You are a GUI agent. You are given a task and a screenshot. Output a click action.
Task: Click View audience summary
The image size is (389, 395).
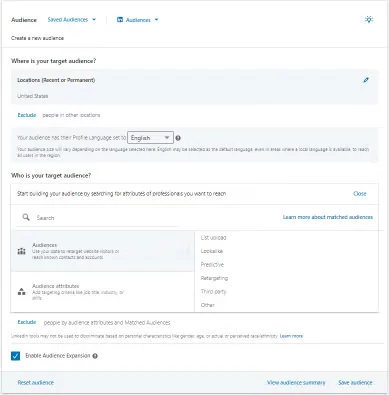296,382
